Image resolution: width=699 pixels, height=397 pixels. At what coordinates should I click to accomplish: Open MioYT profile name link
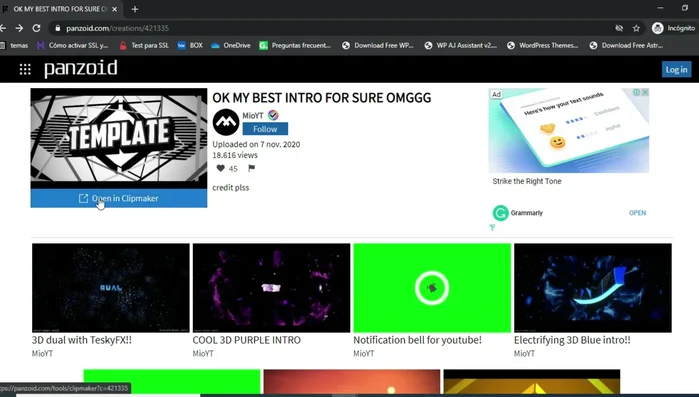253,115
